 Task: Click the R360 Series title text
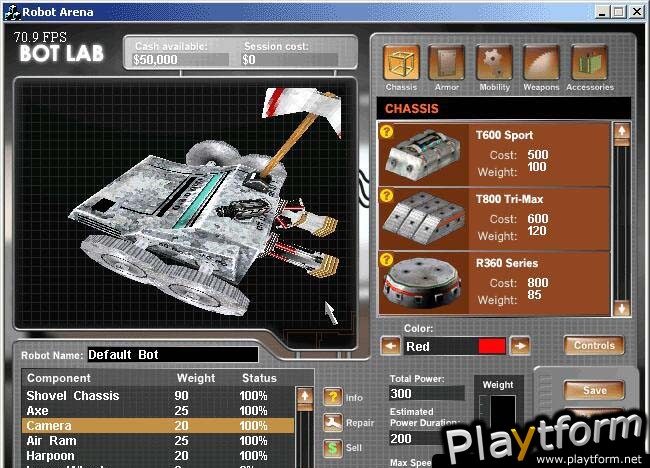click(507, 263)
